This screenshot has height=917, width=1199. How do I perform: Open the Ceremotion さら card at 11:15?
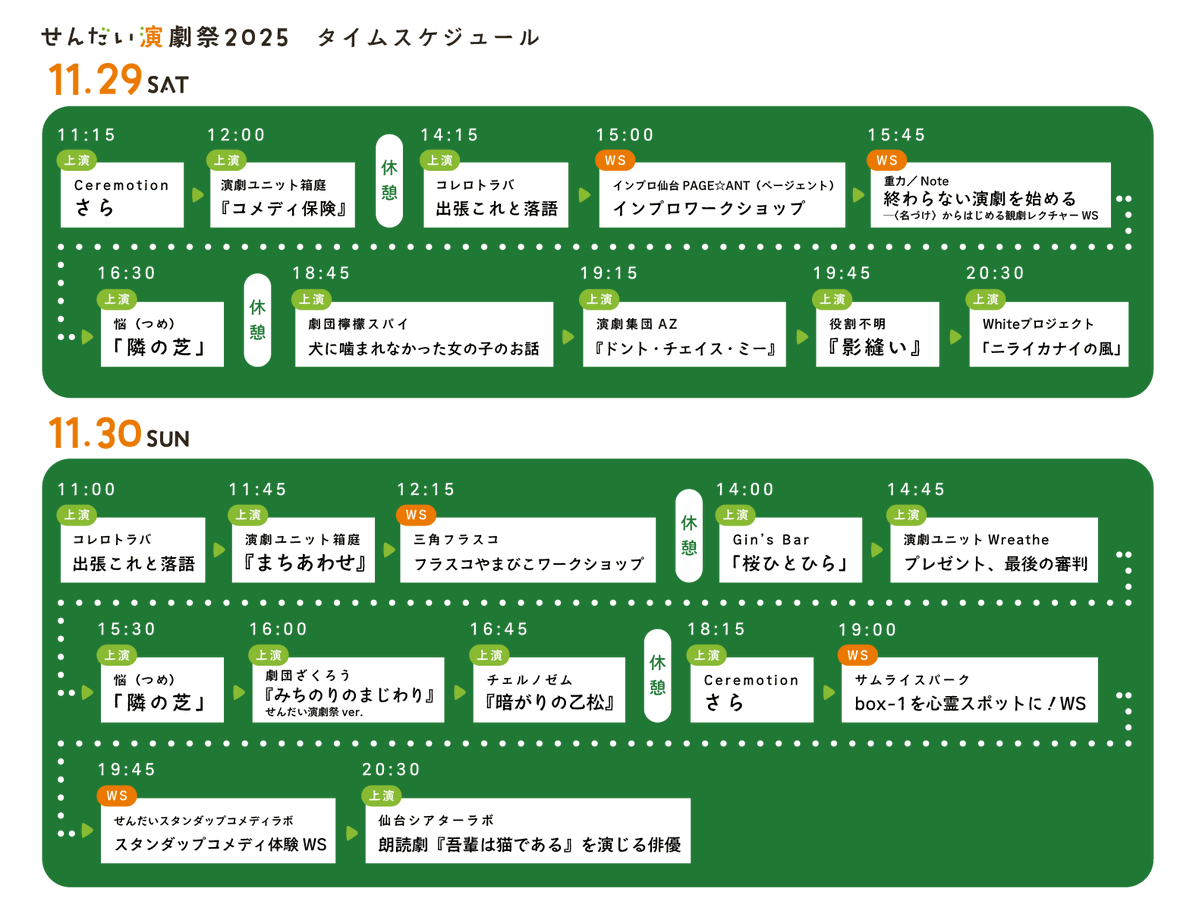tap(122, 195)
